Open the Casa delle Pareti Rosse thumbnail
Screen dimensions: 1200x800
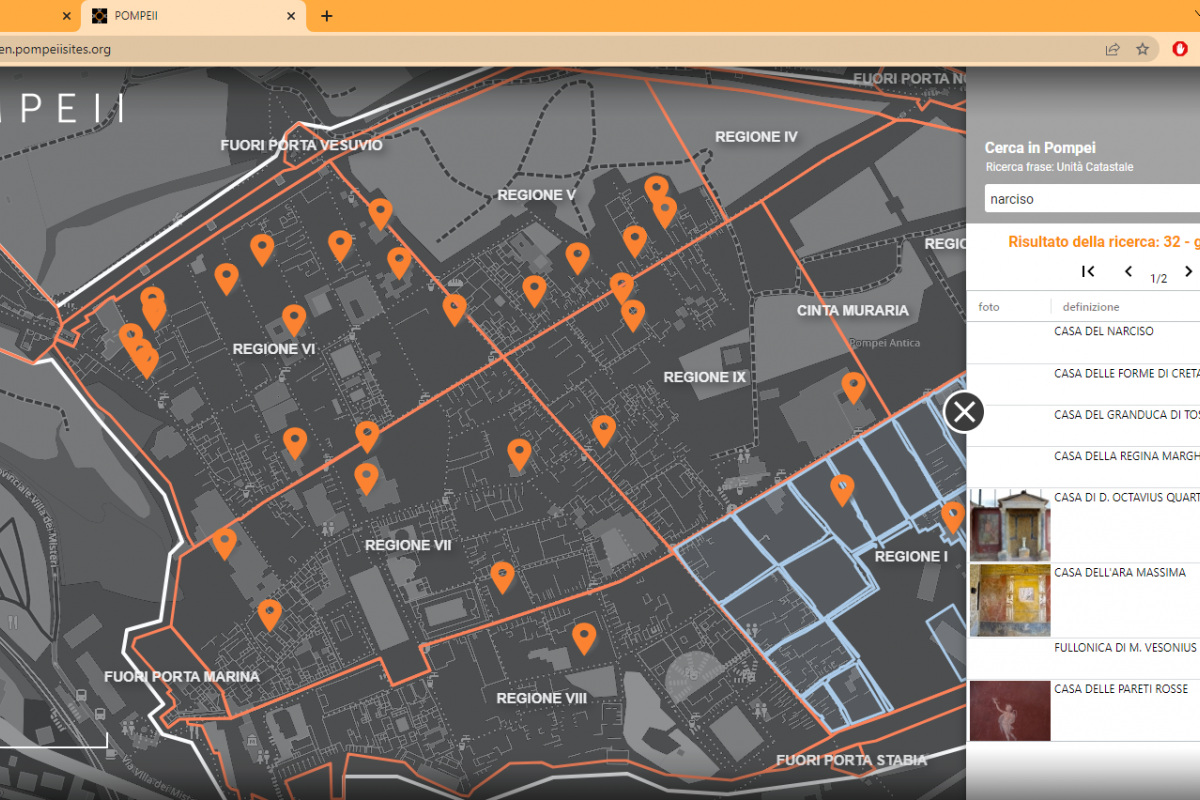(1010, 711)
